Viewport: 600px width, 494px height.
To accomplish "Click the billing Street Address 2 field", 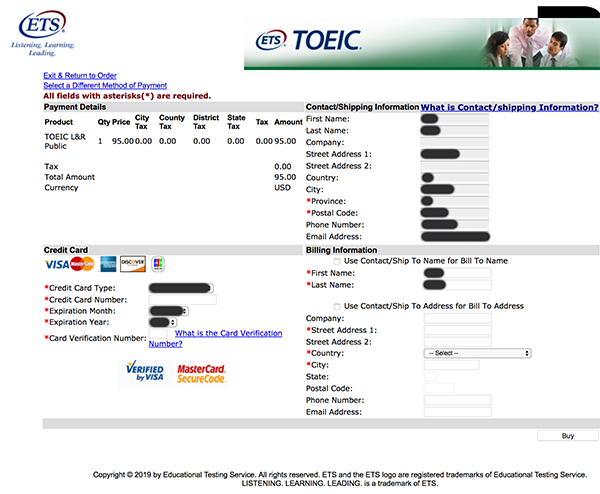I will 457,342.
